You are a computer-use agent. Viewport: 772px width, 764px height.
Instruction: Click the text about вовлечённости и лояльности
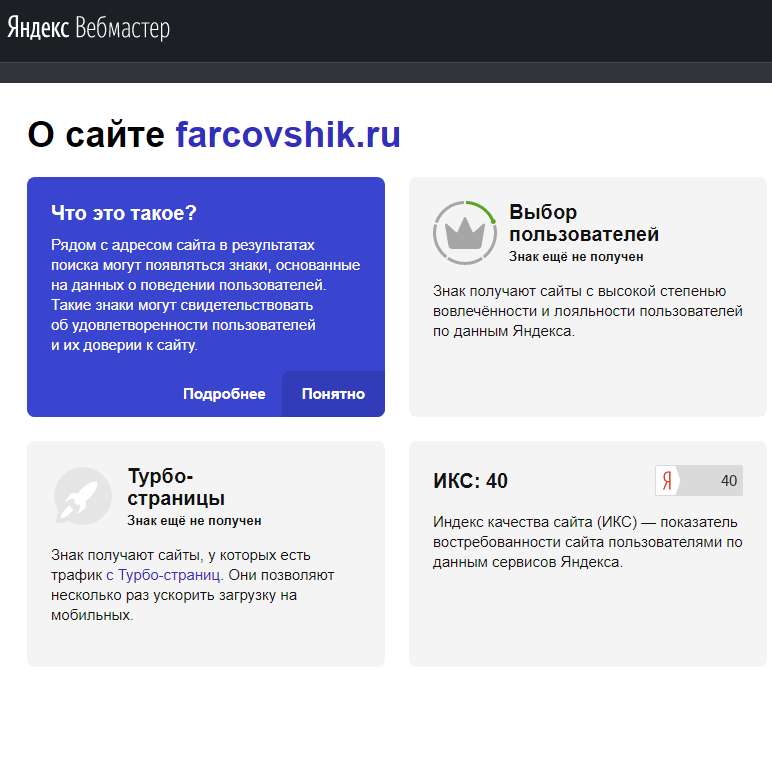point(587,311)
